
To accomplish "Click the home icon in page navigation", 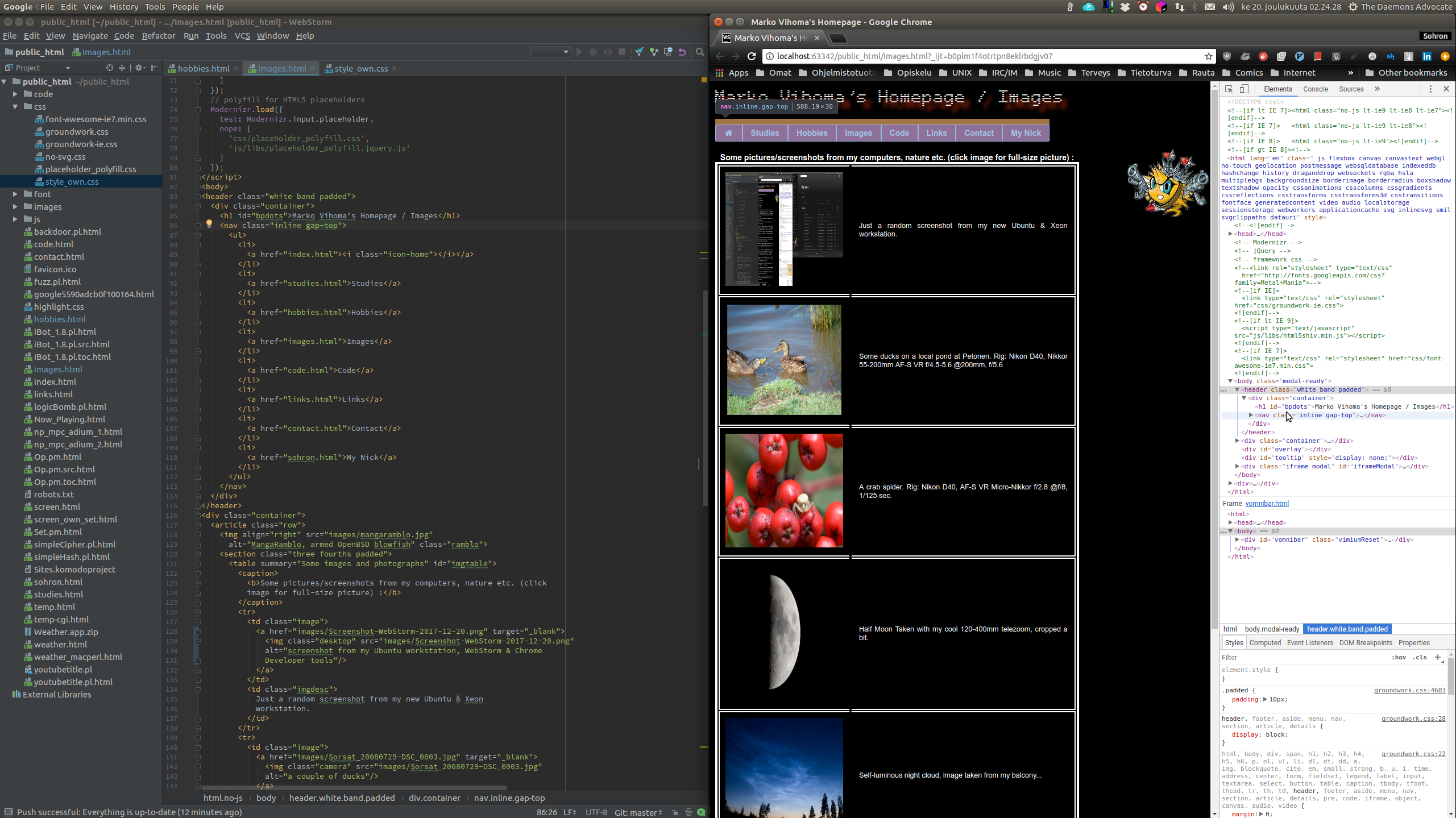I will point(728,133).
